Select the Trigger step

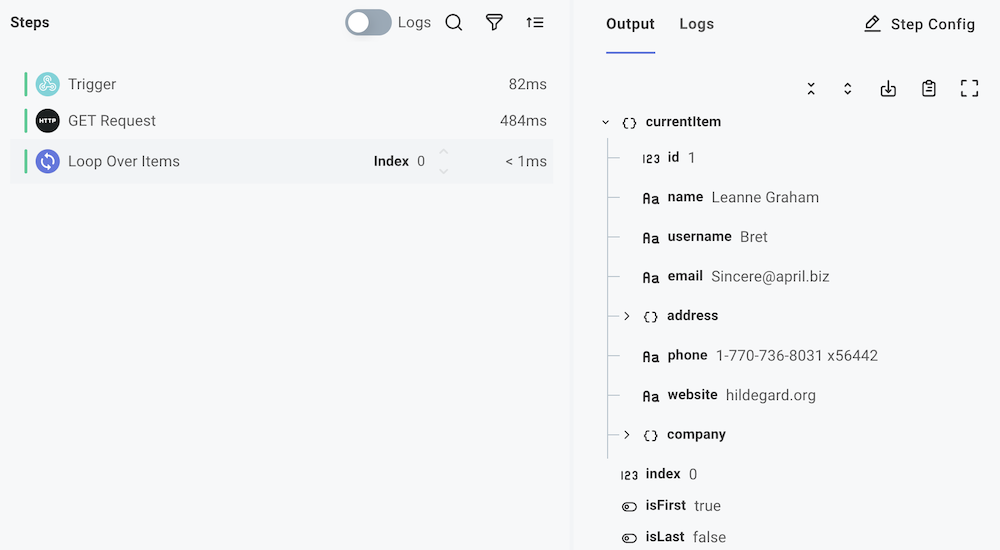pos(92,85)
